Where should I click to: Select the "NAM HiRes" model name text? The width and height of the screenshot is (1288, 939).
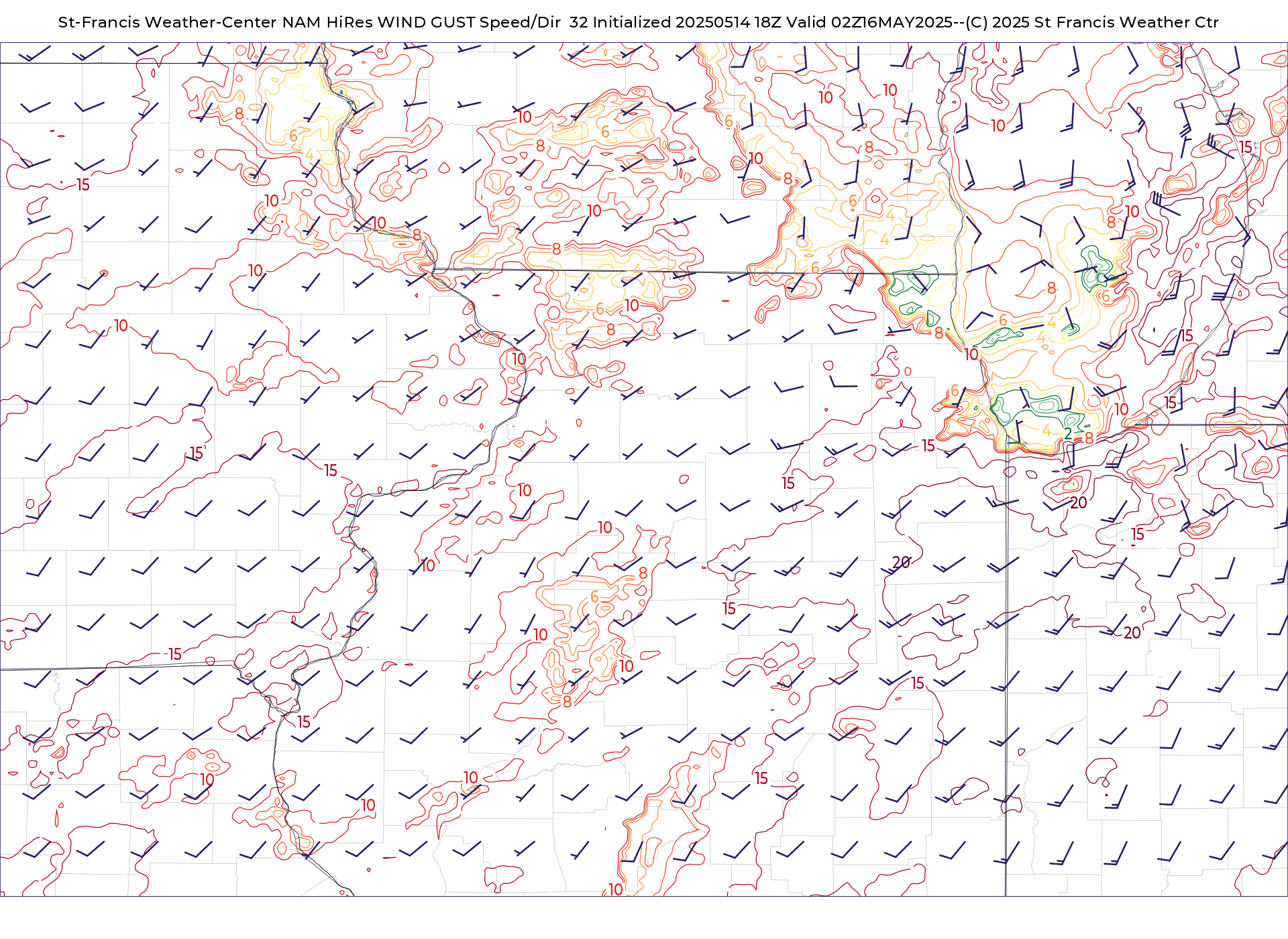[327, 22]
